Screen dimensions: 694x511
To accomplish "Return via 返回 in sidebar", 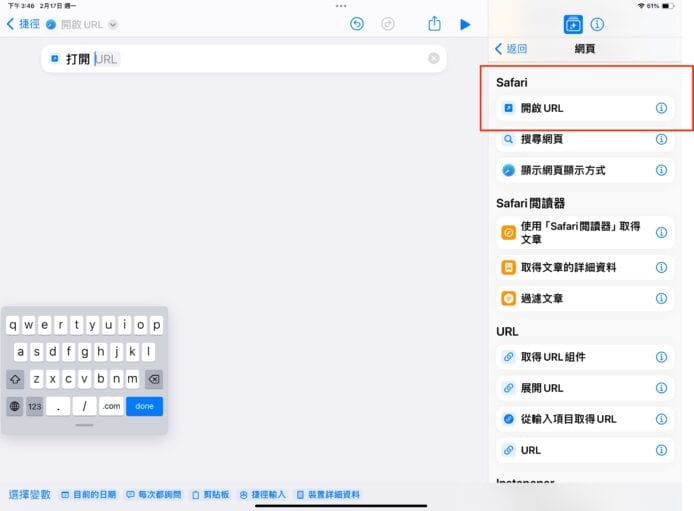I will (511, 48).
